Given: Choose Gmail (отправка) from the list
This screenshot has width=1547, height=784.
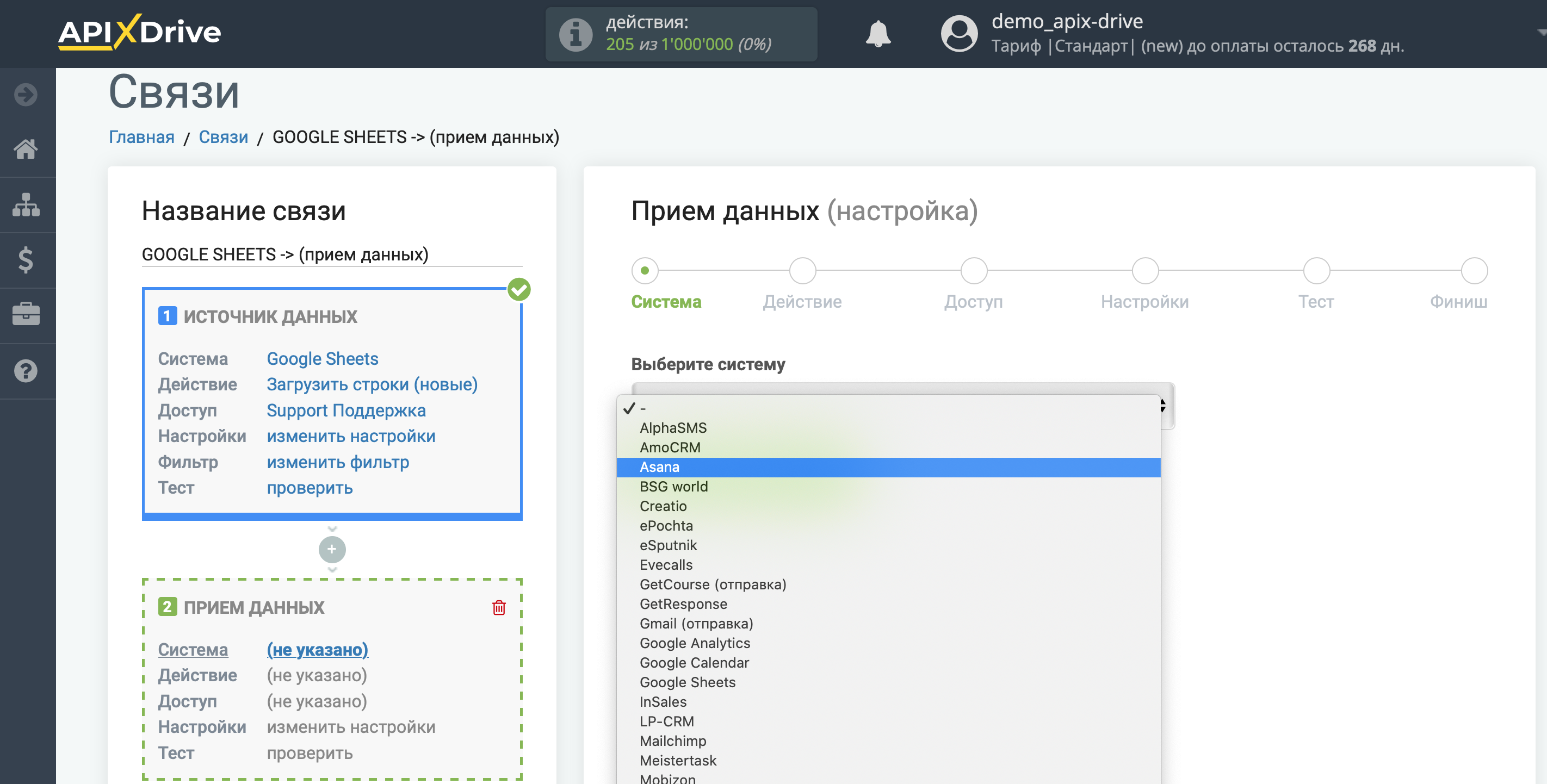Looking at the screenshot, I should pos(888,624).
